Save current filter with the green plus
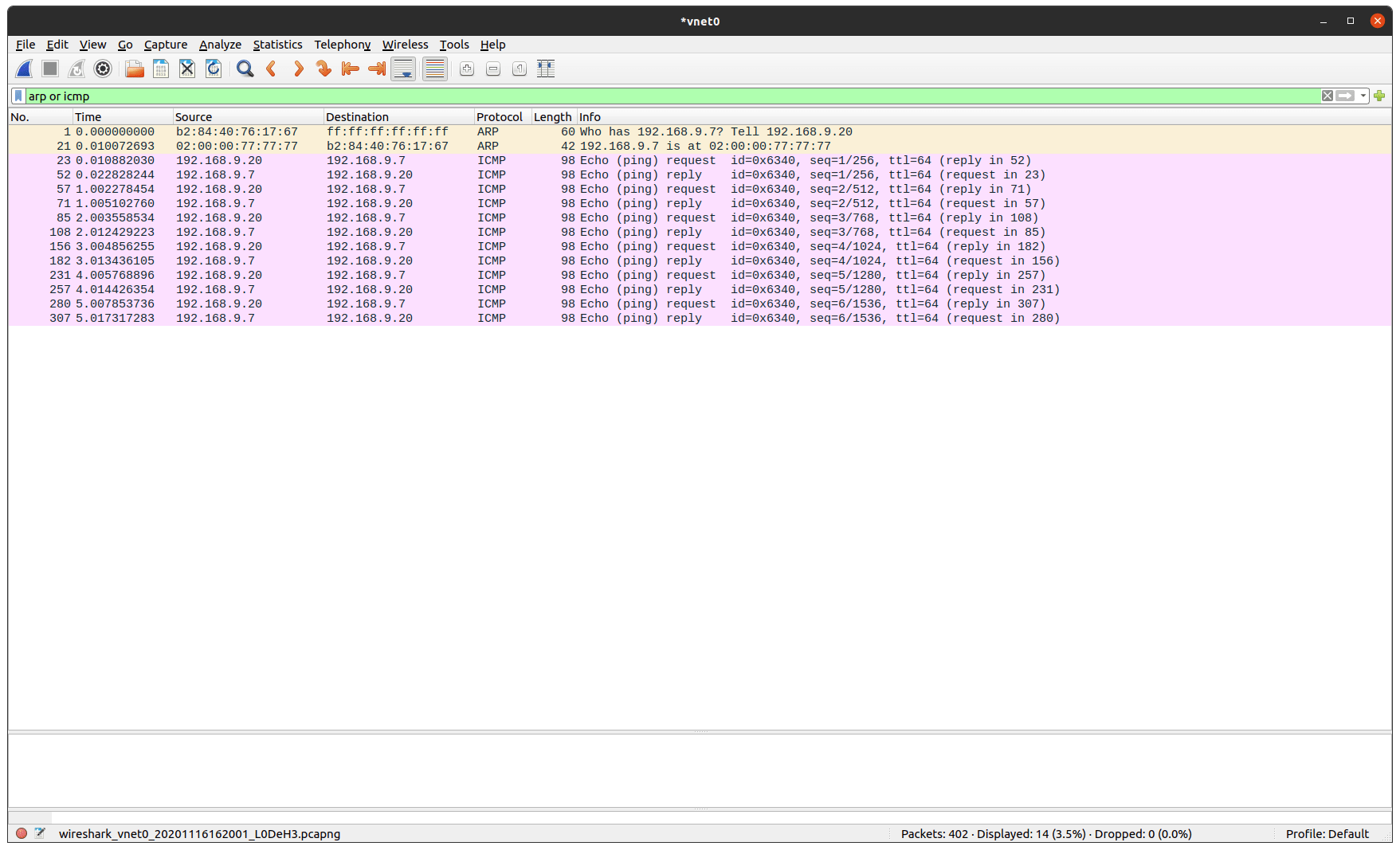Image resolution: width=1400 pixels, height=850 pixels. point(1379,96)
